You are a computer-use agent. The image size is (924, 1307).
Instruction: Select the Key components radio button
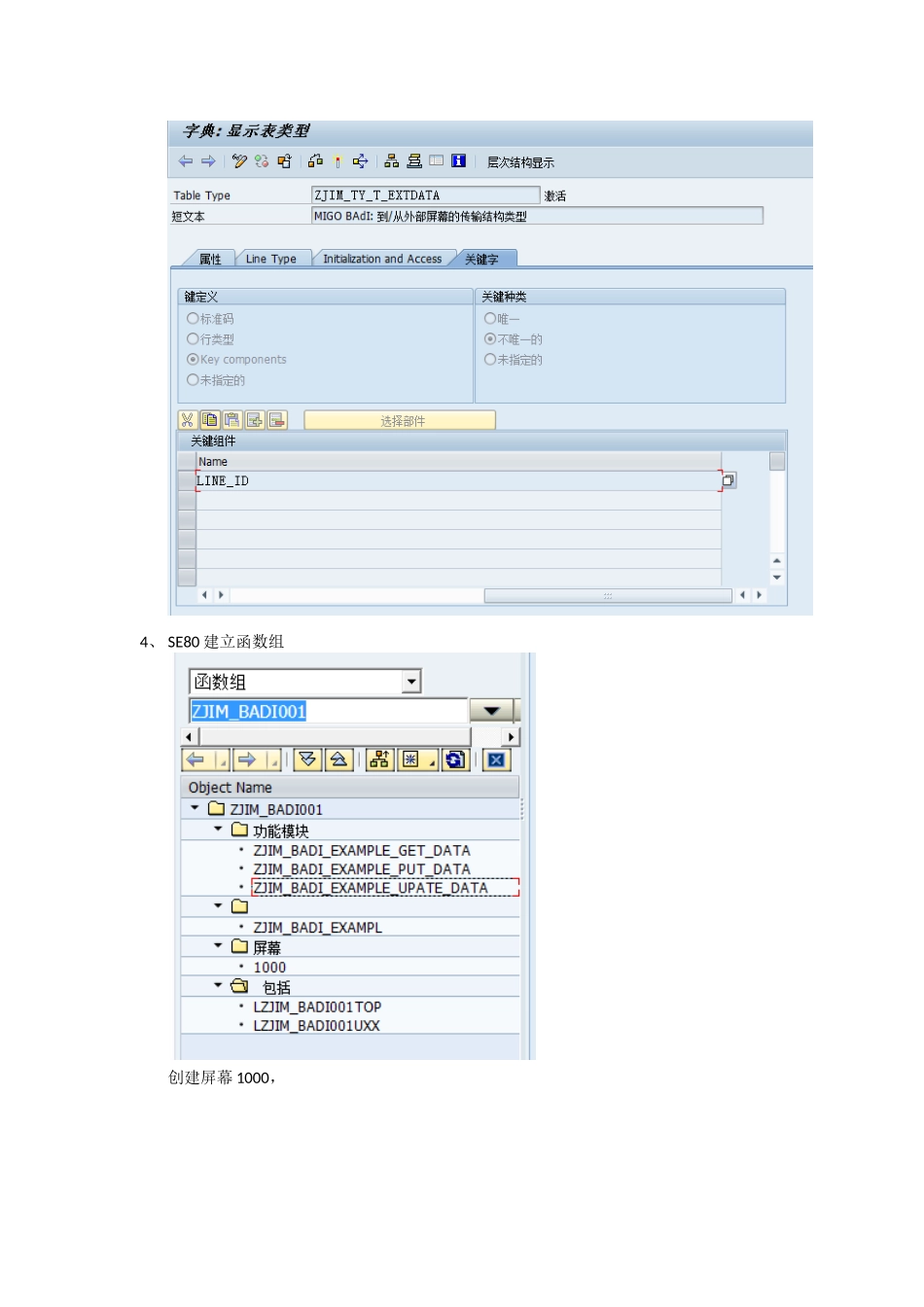(x=193, y=359)
